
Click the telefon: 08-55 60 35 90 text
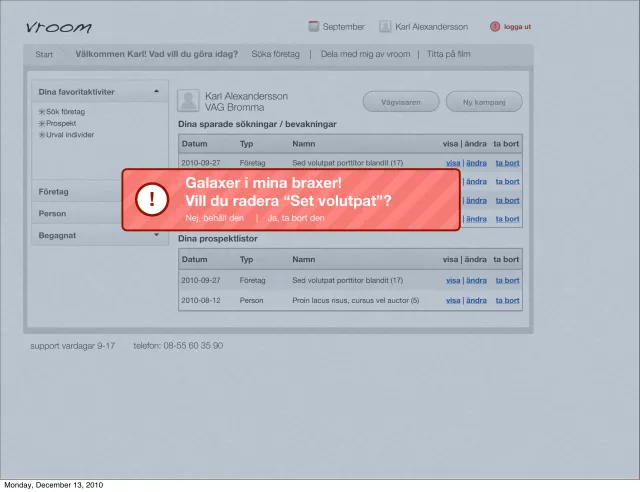[x=178, y=346]
